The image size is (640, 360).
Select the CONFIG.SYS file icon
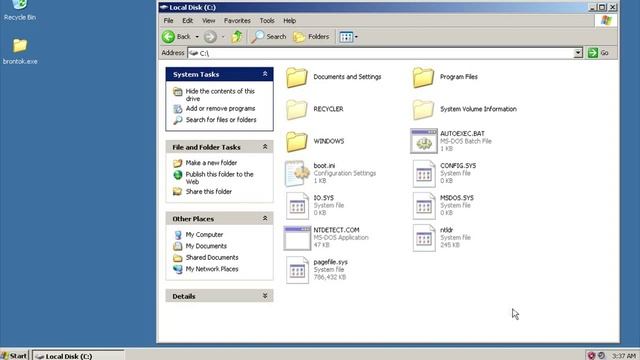(x=424, y=173)
